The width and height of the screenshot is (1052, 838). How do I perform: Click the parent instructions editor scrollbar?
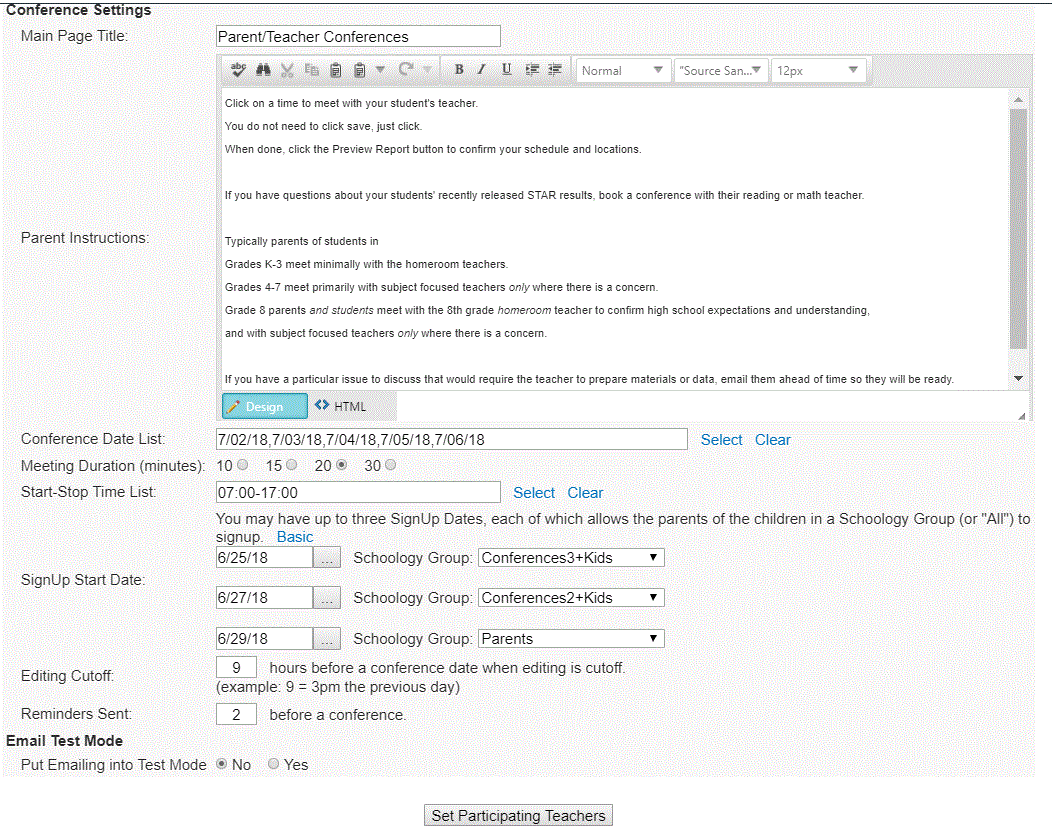1018,228
